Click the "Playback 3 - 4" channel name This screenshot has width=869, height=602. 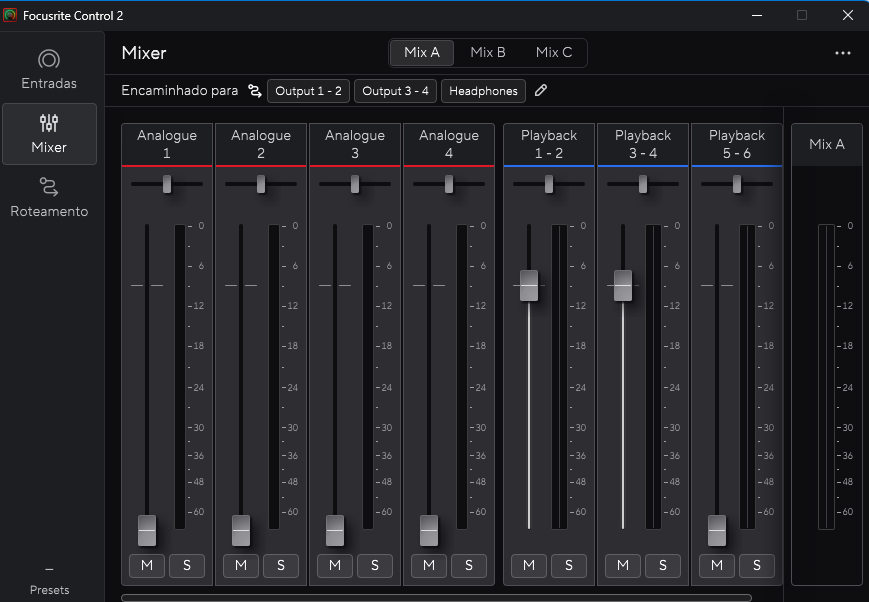pos(643,144)
